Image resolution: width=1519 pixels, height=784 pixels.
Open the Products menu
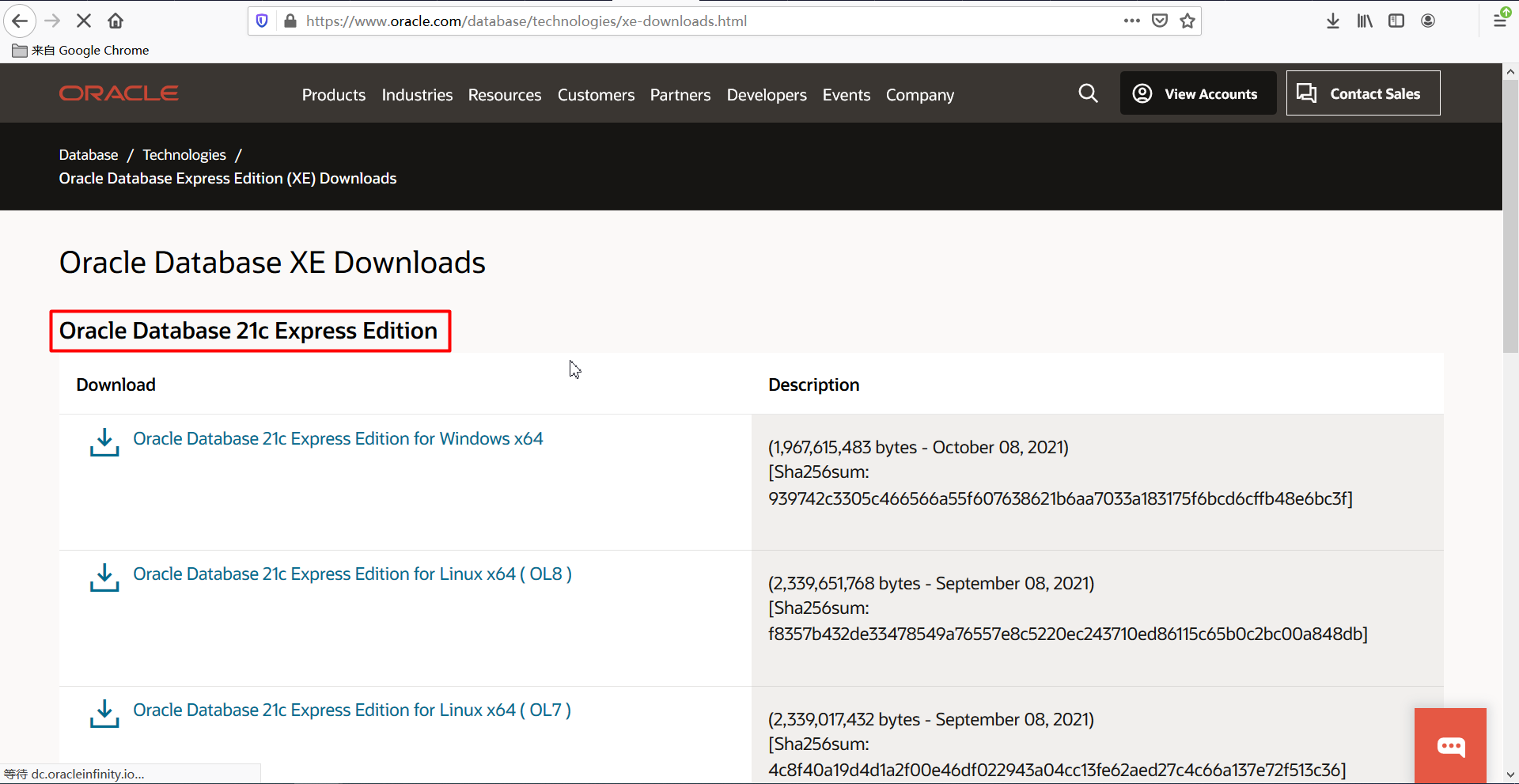point(334,95)
